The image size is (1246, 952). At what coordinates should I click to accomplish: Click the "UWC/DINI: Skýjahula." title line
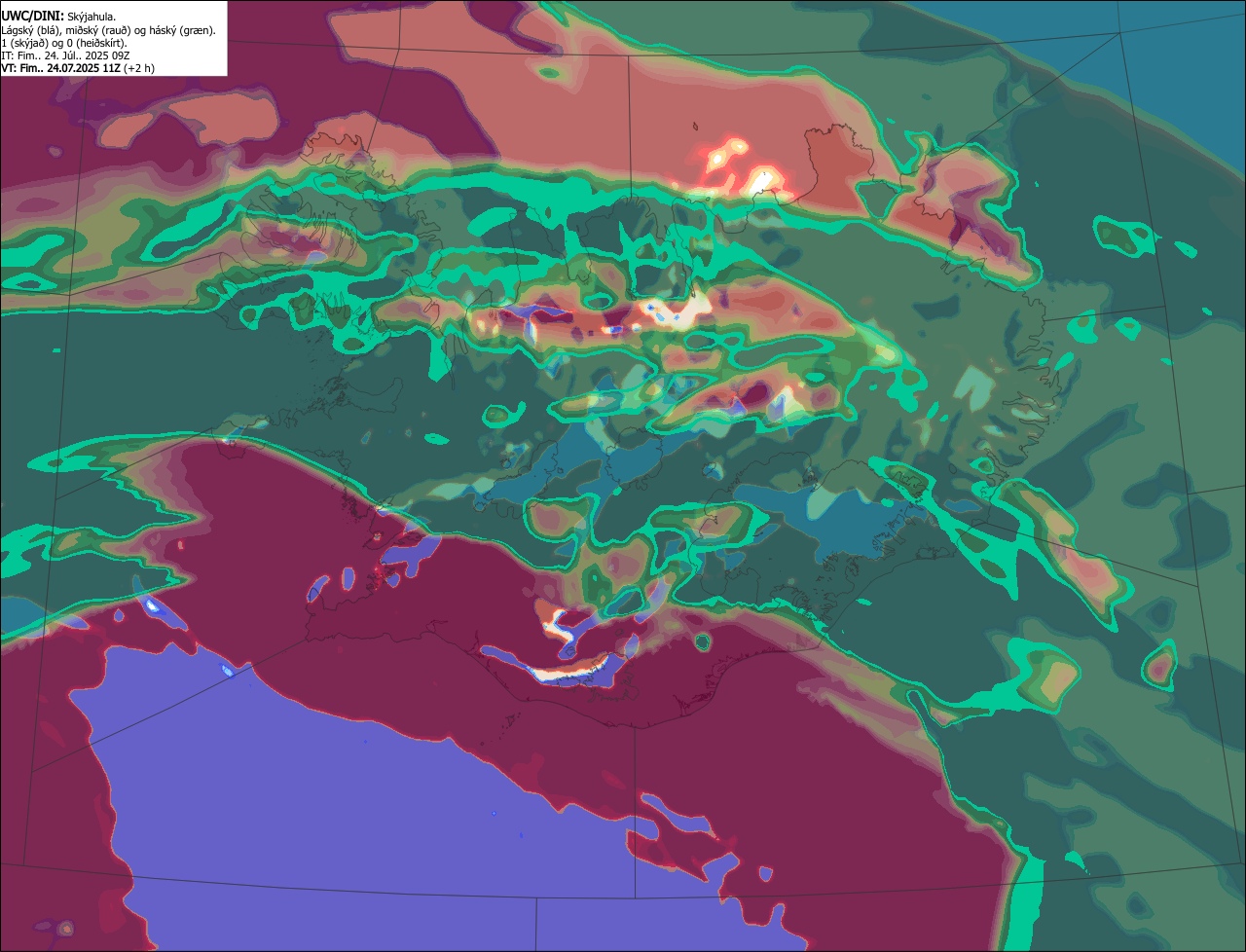(x=58, y=17)
